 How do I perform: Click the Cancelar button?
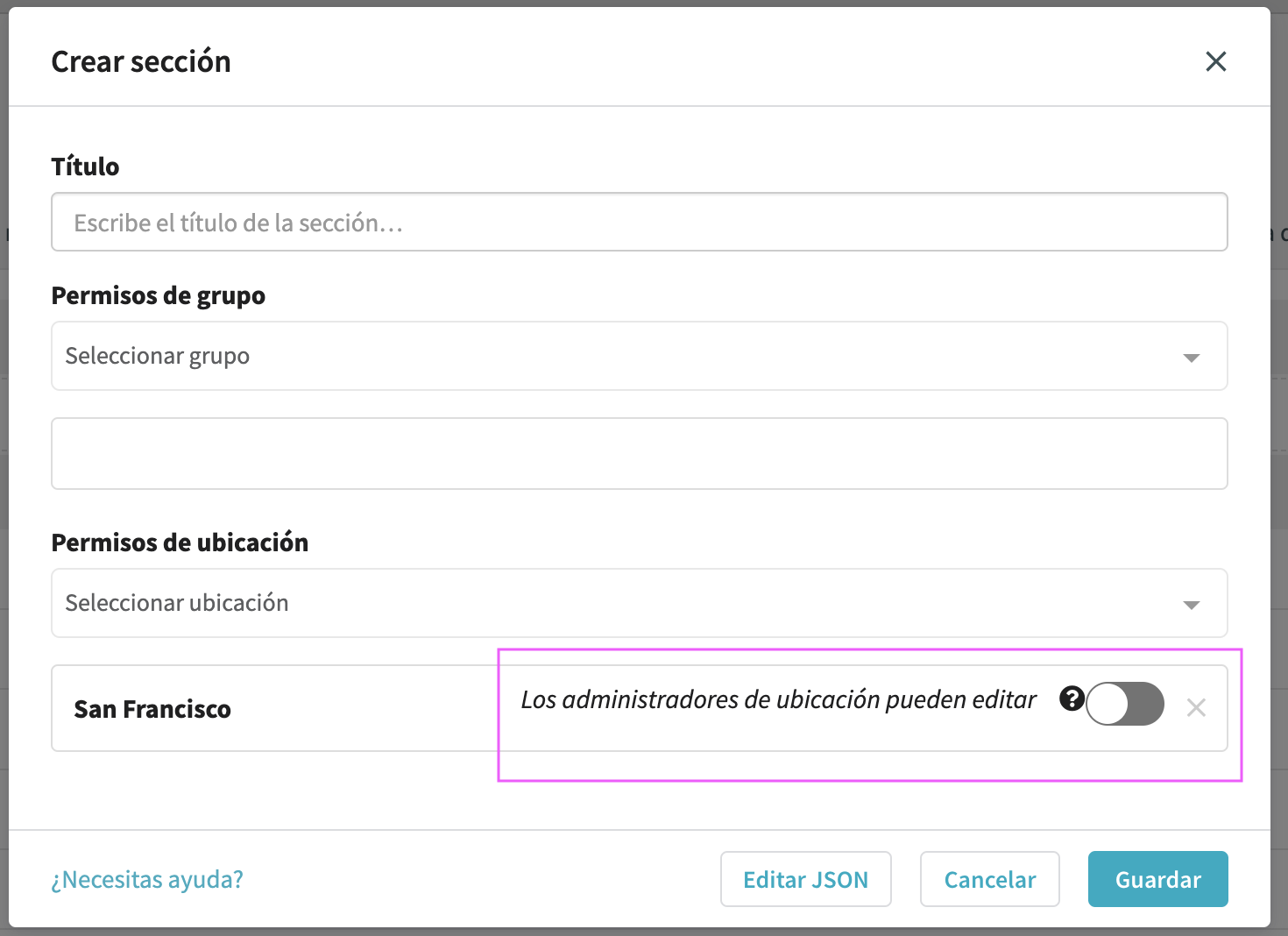990,879
